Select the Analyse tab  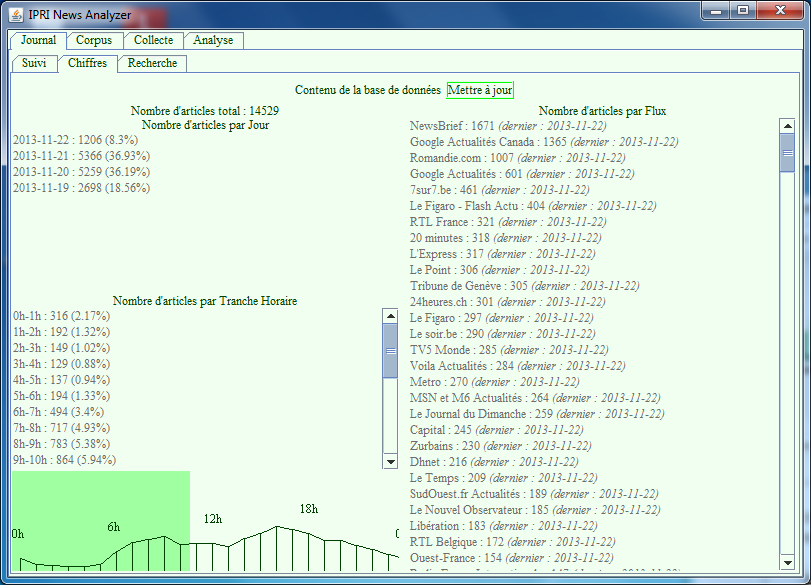pos(213,41)
